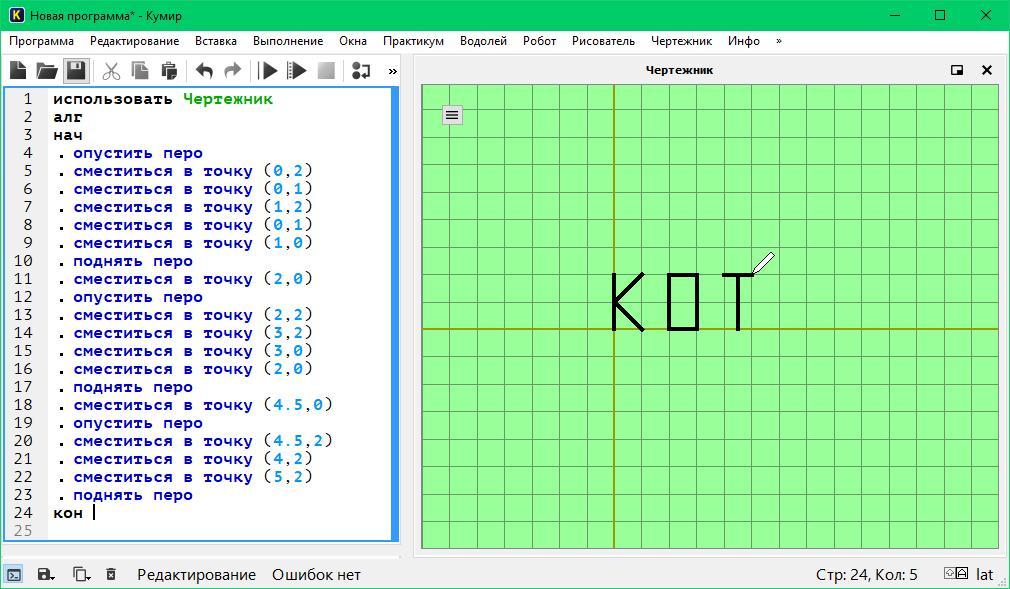This screenshot has height=589, width=1010.
Task: Close the Чертежник panel
Action: (987, 70)
